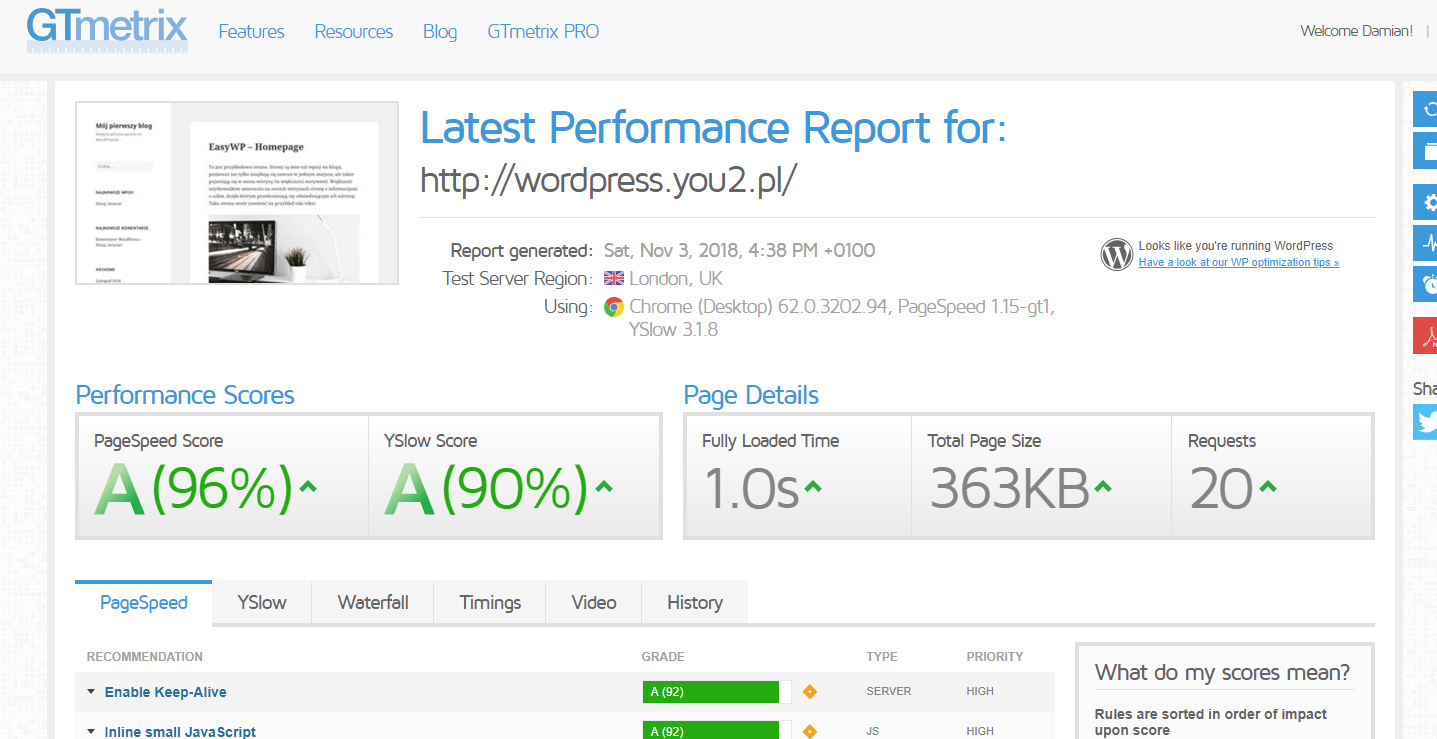Viewport: 1437px width, 739px height.
Task: Click the Welcome Damian account text
Action: pos(1357,31)
